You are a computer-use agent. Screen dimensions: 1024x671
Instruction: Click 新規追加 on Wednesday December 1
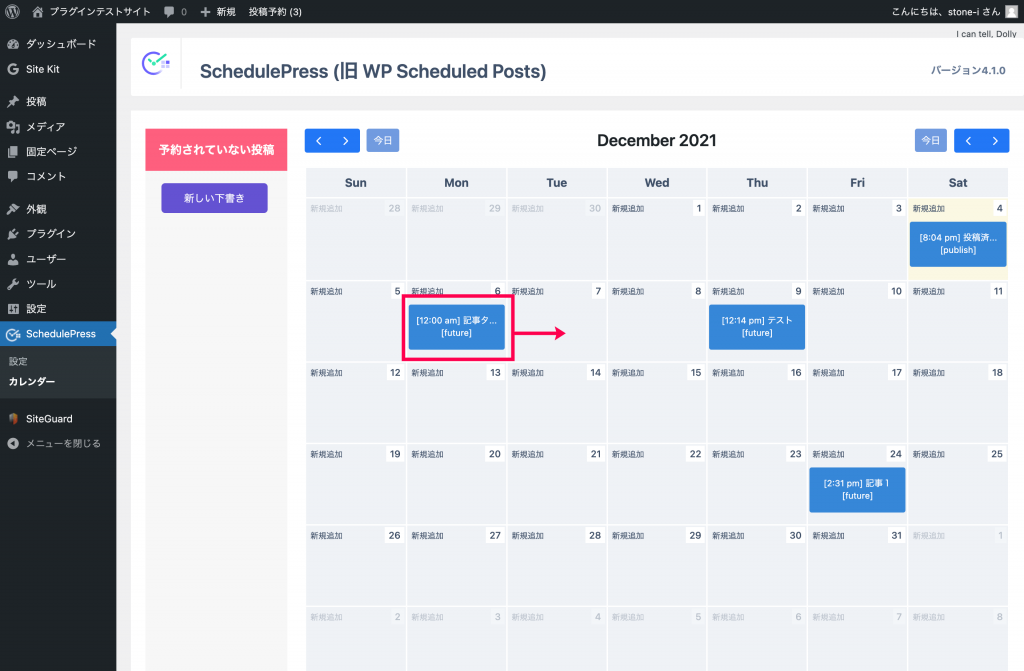pyautogui.click(x=628, y=208)
